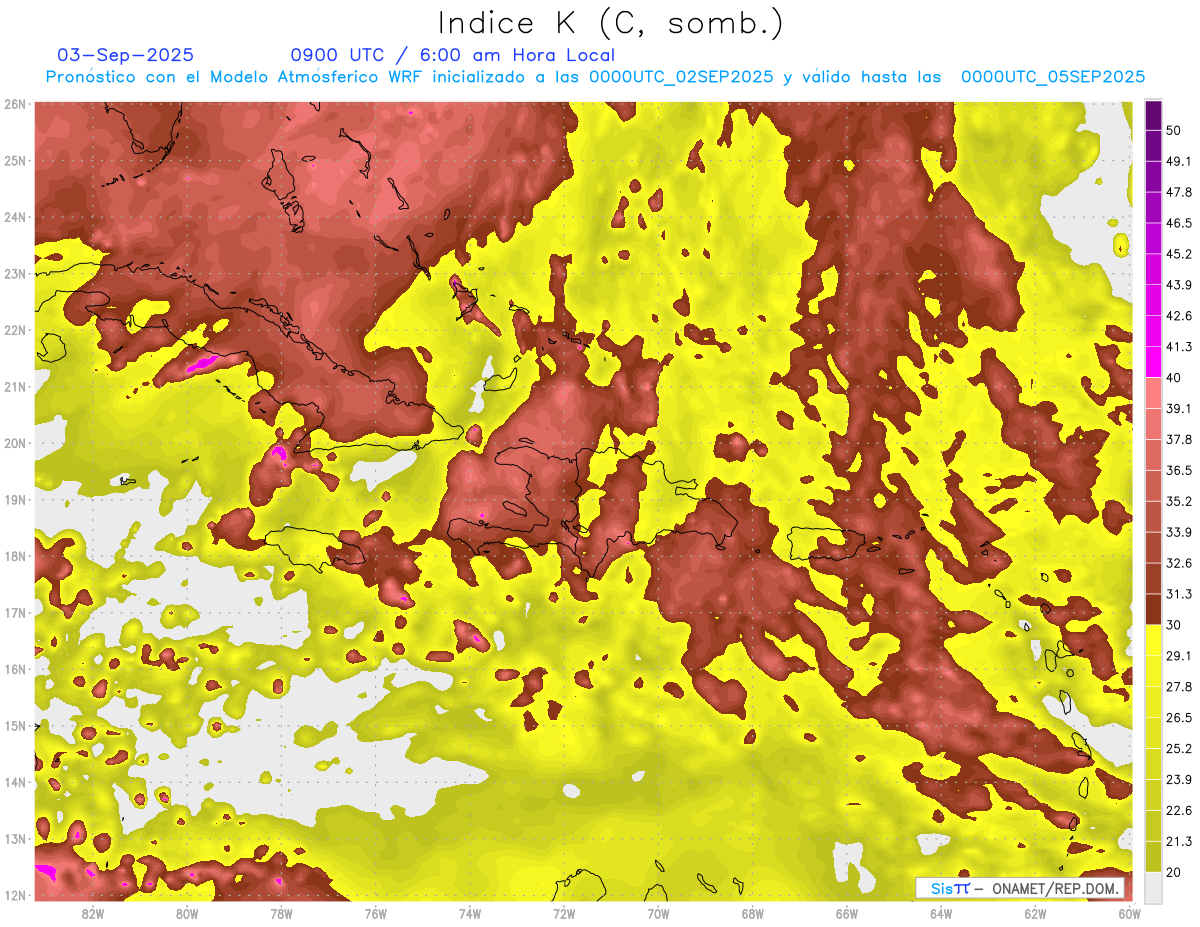Click the colorbar value '29.1'
Image resolution: width=1200 pixels, height=927 pixels.
pos(1178,656)
